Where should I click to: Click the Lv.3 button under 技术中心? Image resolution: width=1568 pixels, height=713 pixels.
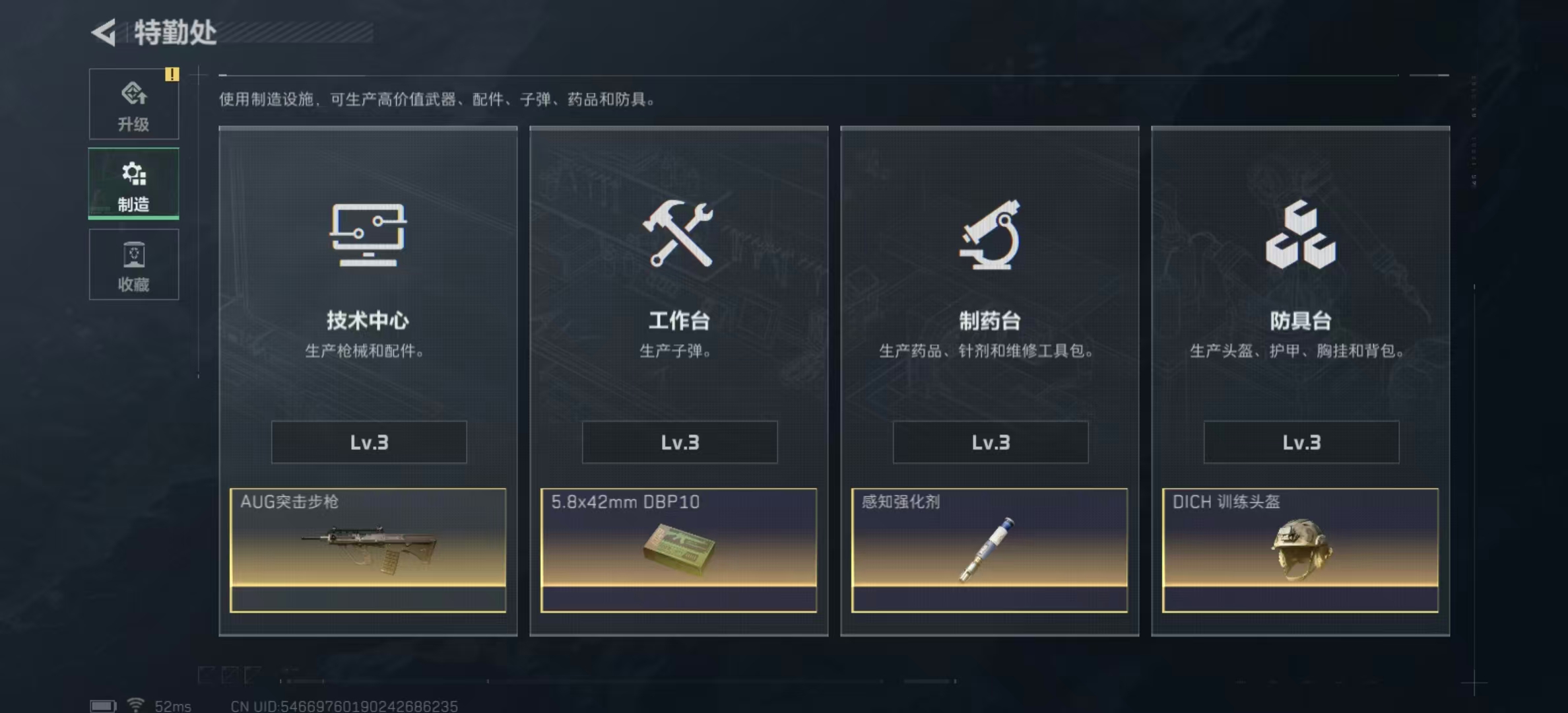click(x=369, y=442)
